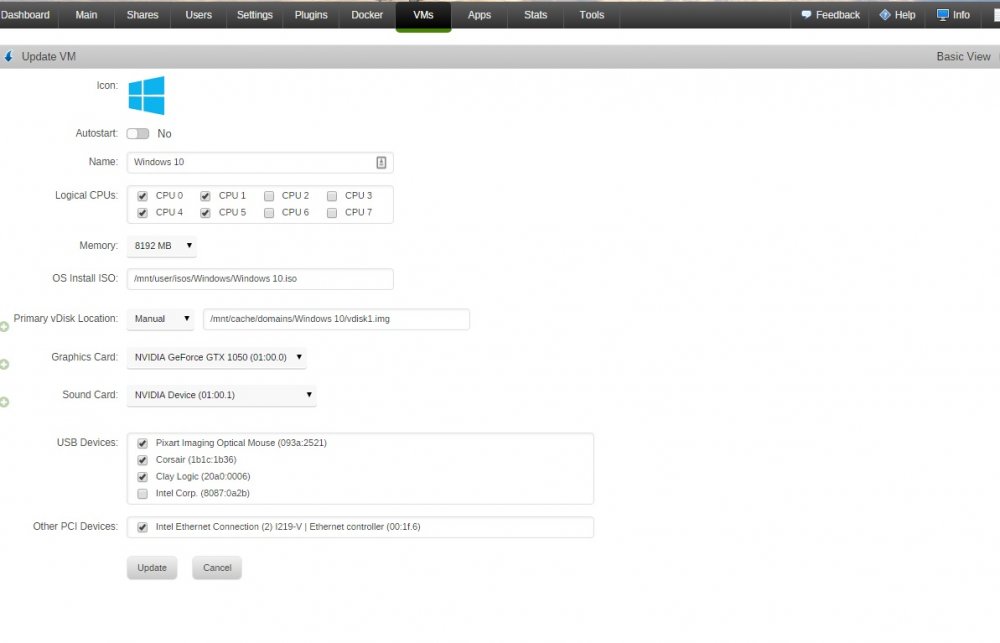Uncheck Pixart Imaging Optical Mouse USB device

(x=142, y=443)
